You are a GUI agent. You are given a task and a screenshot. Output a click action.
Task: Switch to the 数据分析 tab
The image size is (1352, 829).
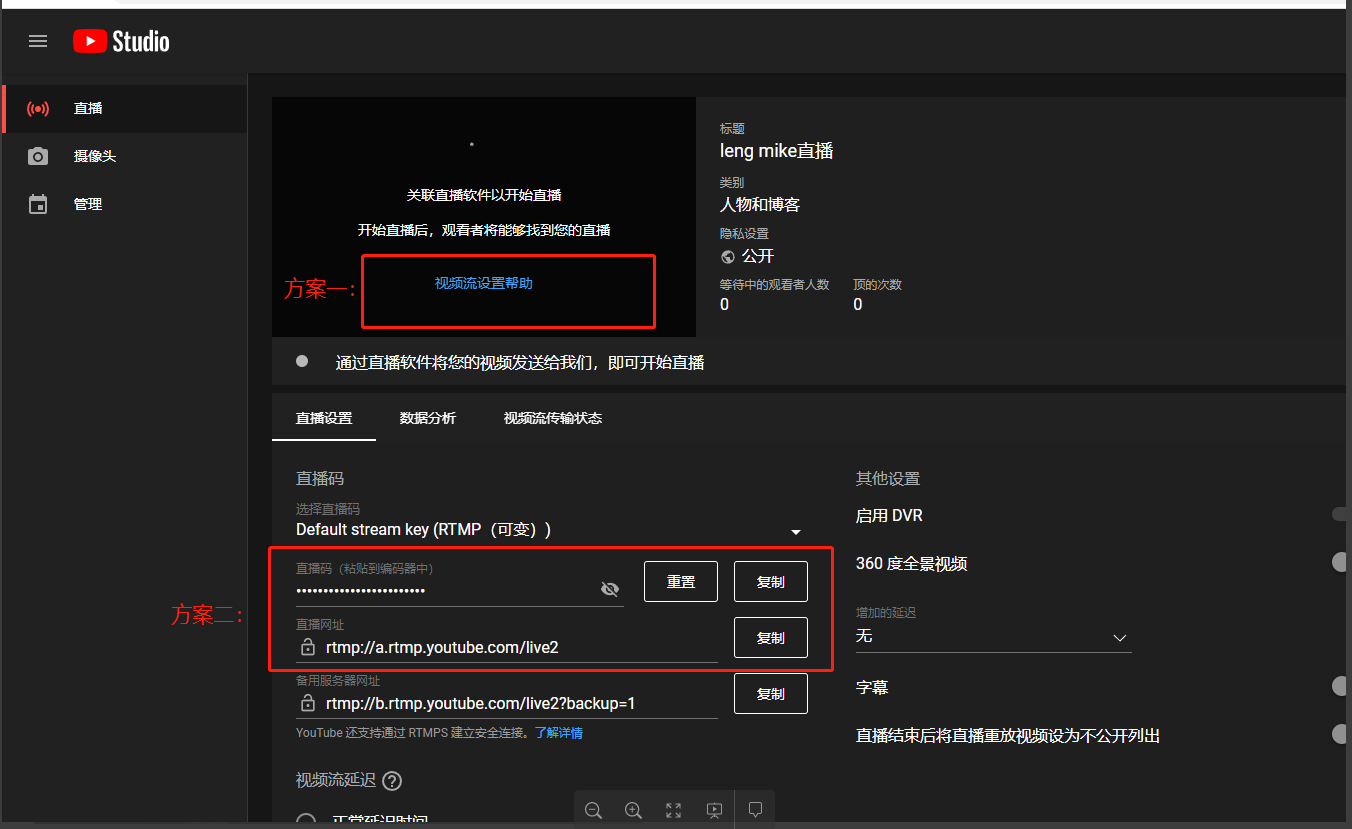coord(428,419)
